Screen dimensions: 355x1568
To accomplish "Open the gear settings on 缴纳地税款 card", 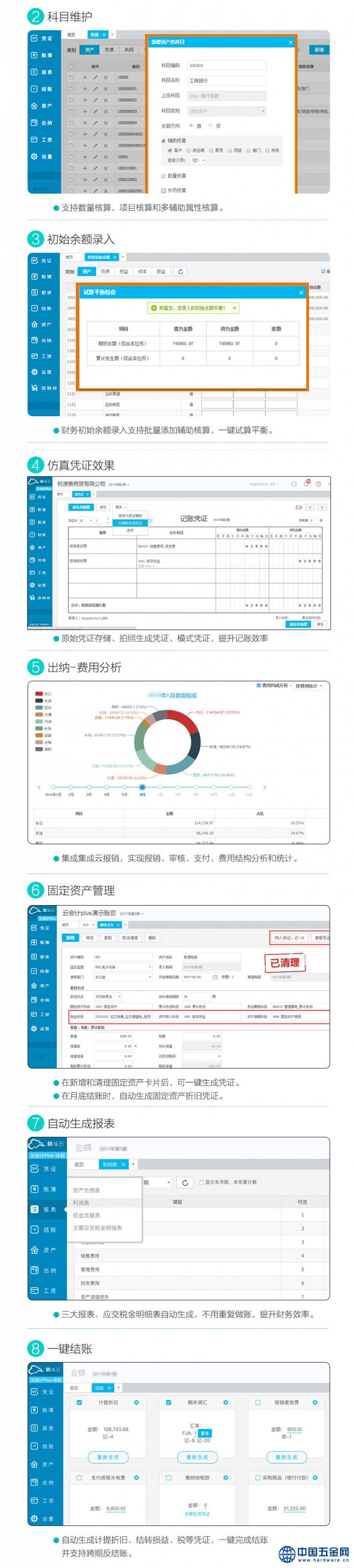I will click(225, 1477).
